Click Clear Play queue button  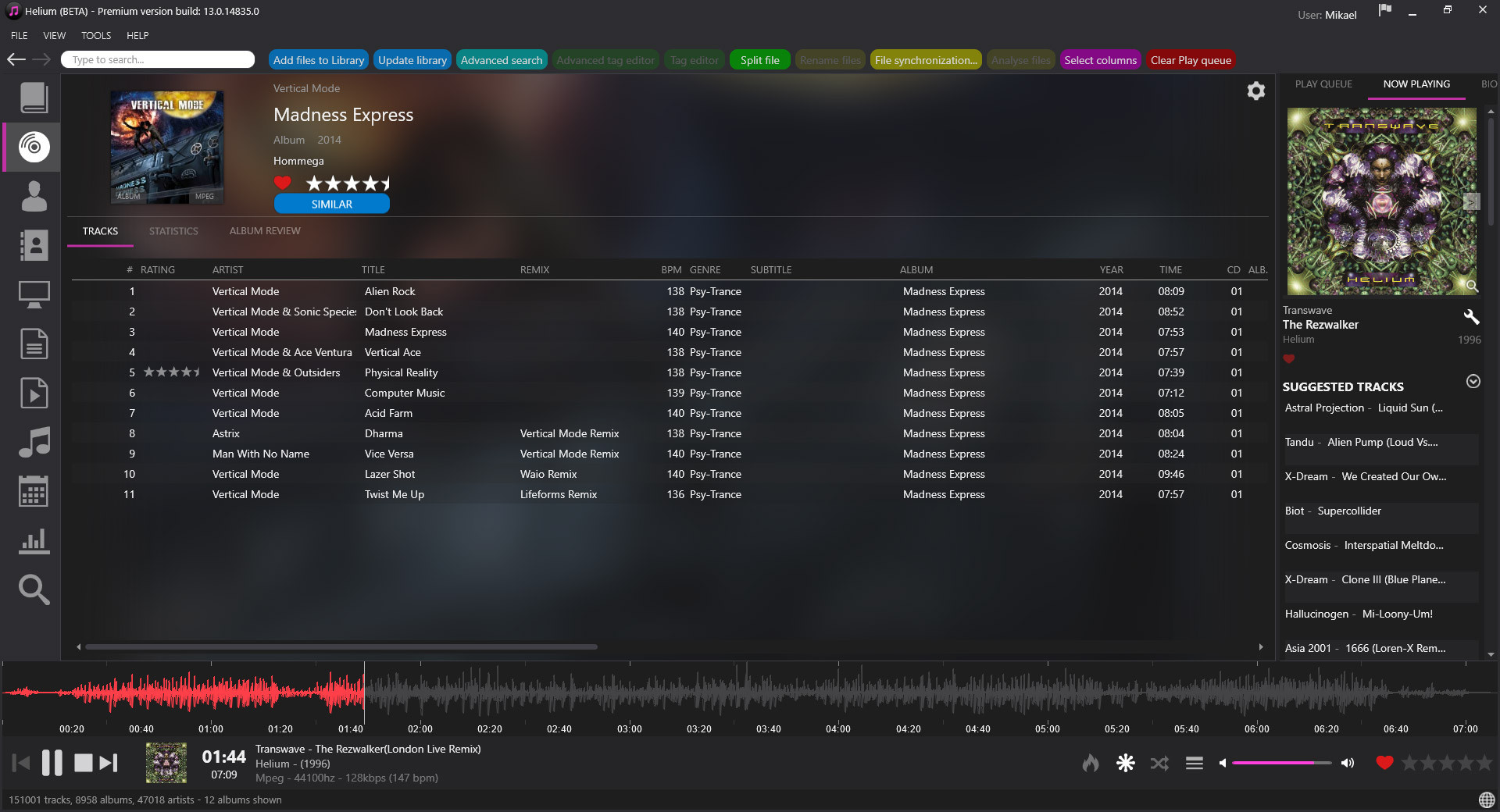[x=1191, y=60]
